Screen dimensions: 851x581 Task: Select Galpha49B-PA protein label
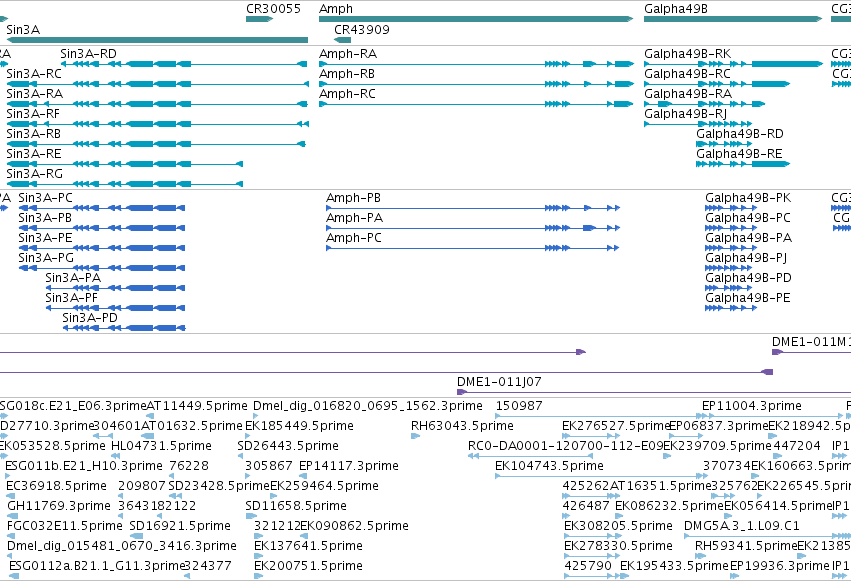[x=748, y=238]
